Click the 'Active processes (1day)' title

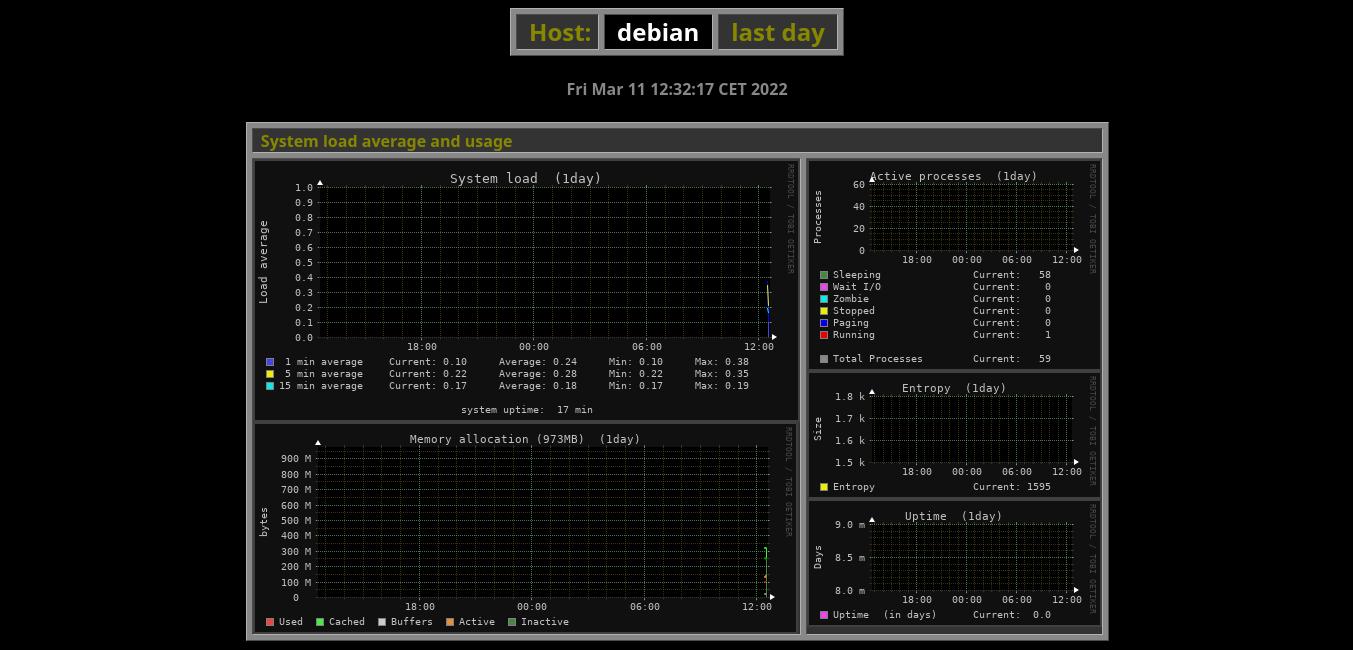pyautogui.click(x=954, y=176)
